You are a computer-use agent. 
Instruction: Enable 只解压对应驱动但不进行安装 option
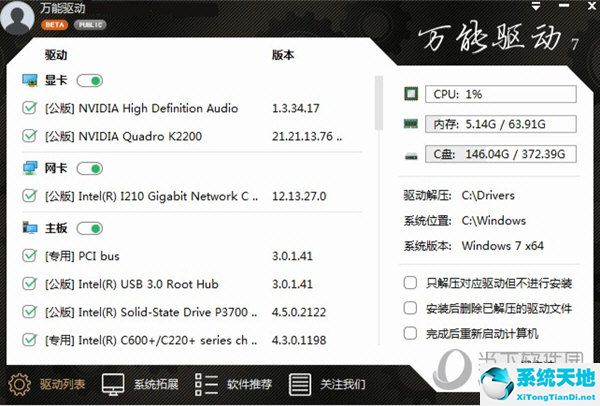[x=410, y=283]
